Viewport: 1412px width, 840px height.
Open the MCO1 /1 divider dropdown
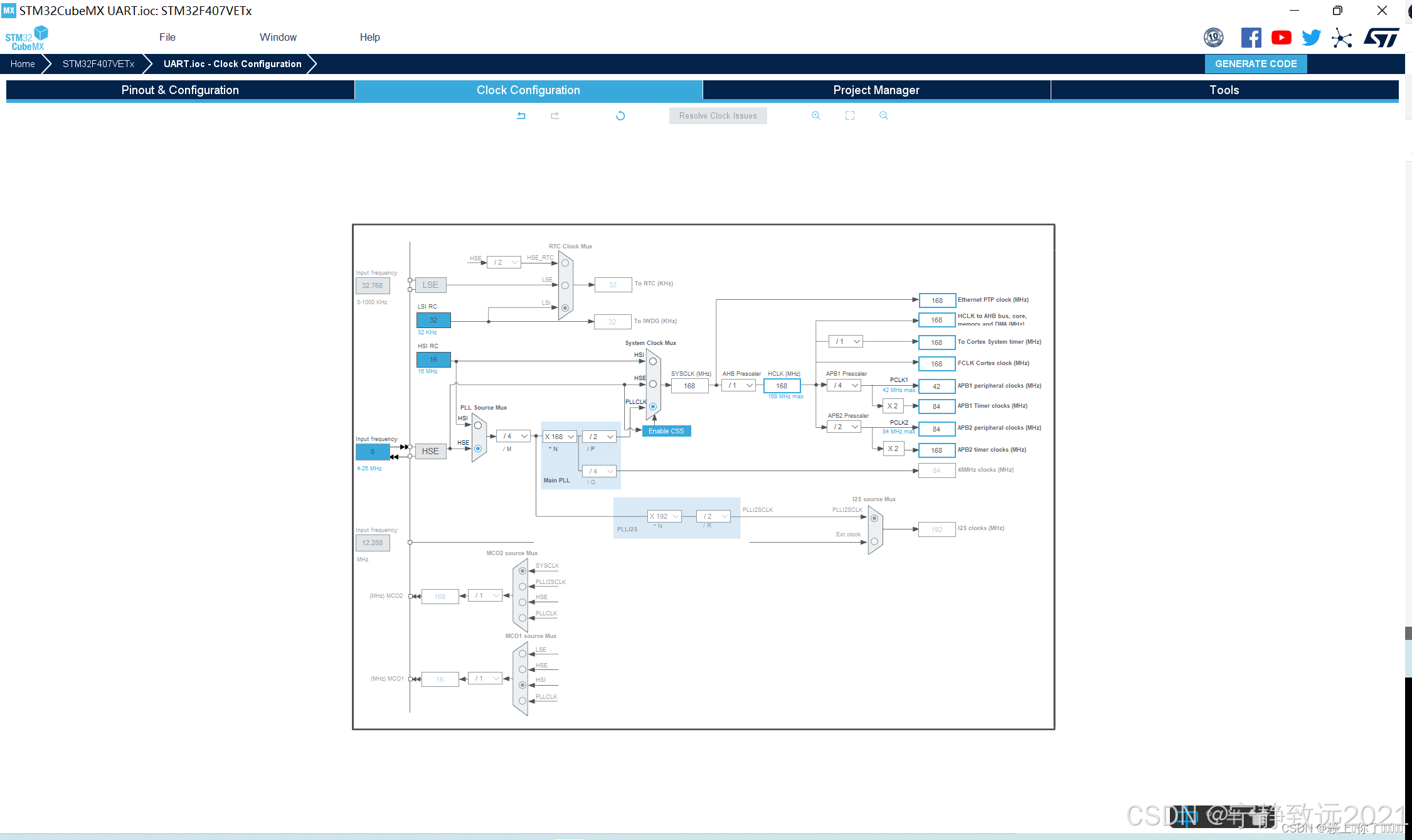486,678
